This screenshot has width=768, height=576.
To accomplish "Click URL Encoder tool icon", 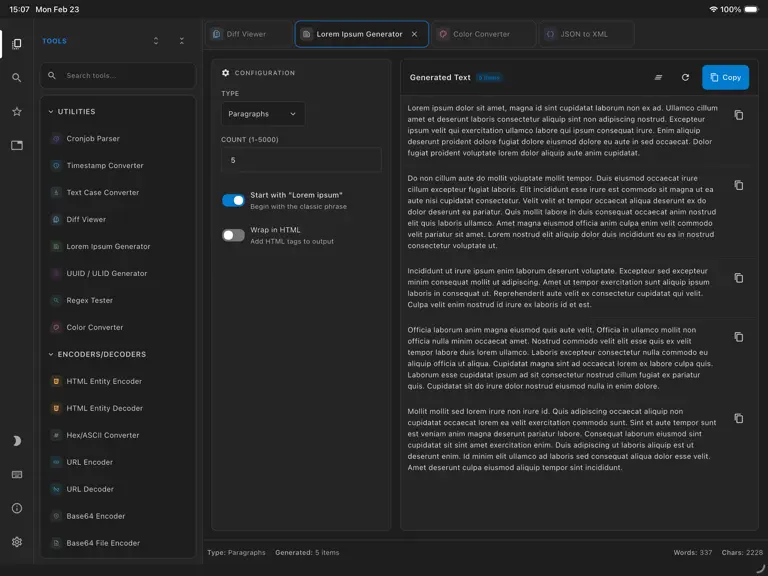I will pos(56,462).
